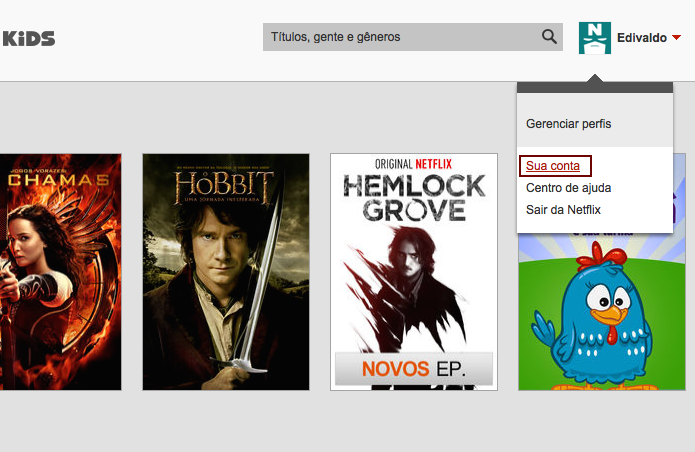695x452 pixels.
Task: Focus the Títulos, gente e gêneros search field
Action: coord(413,37)
